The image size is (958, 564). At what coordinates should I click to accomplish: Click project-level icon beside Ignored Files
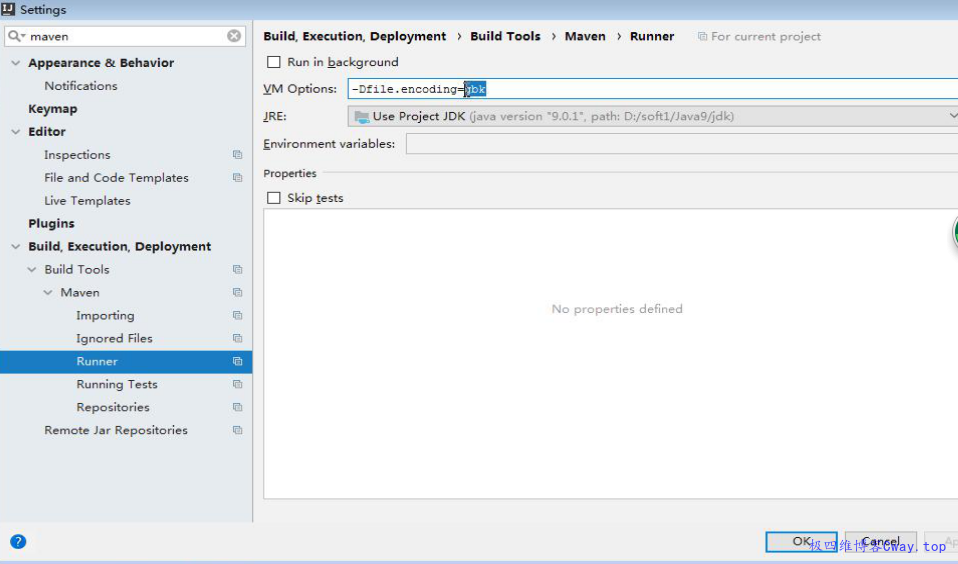(x=238, y=339)
